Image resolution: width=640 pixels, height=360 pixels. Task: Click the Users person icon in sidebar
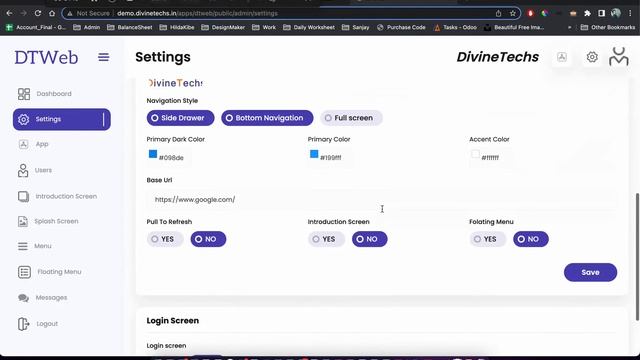pos(23,170)
